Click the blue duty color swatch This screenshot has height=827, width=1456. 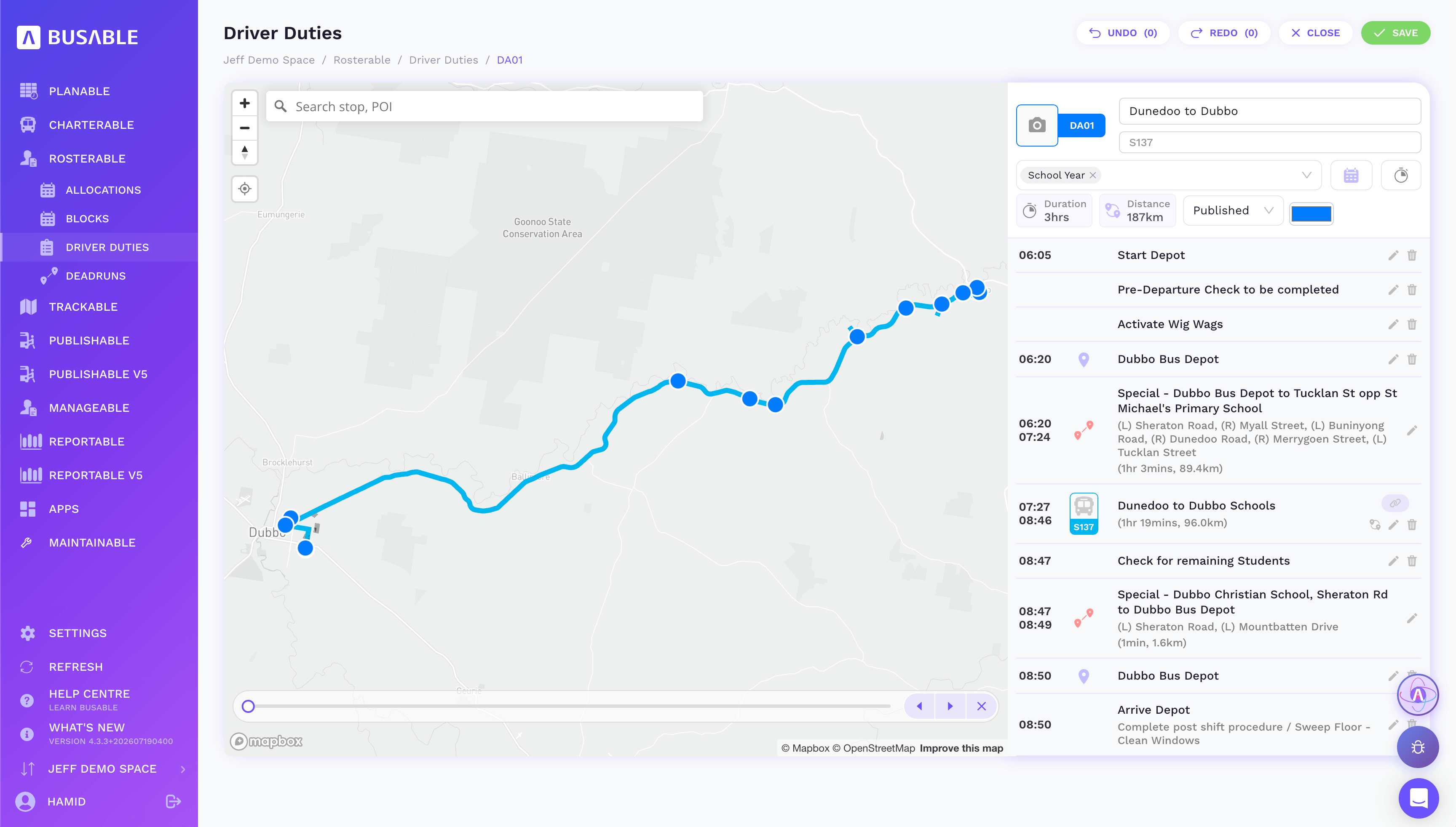click(x=1311, y=213)
